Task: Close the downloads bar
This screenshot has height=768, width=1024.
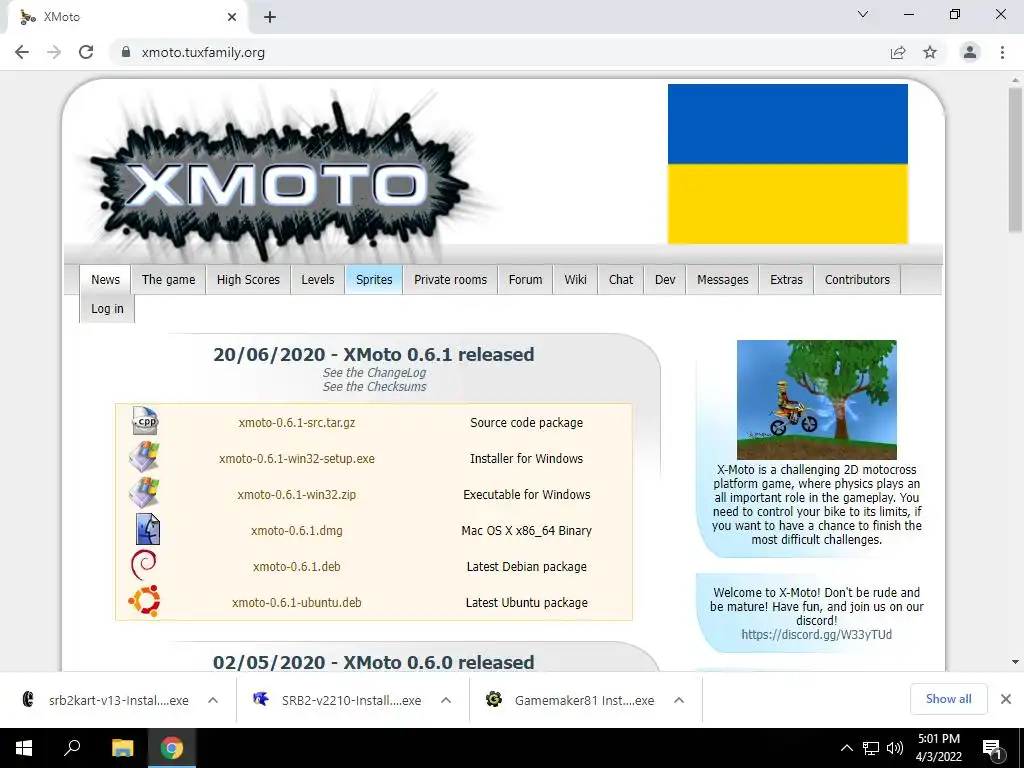Action: coord(1006,699)
